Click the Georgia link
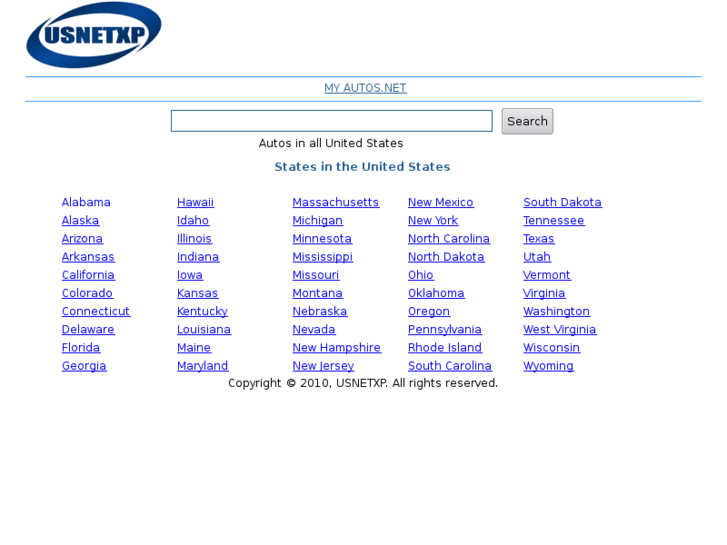 [84, 365]
